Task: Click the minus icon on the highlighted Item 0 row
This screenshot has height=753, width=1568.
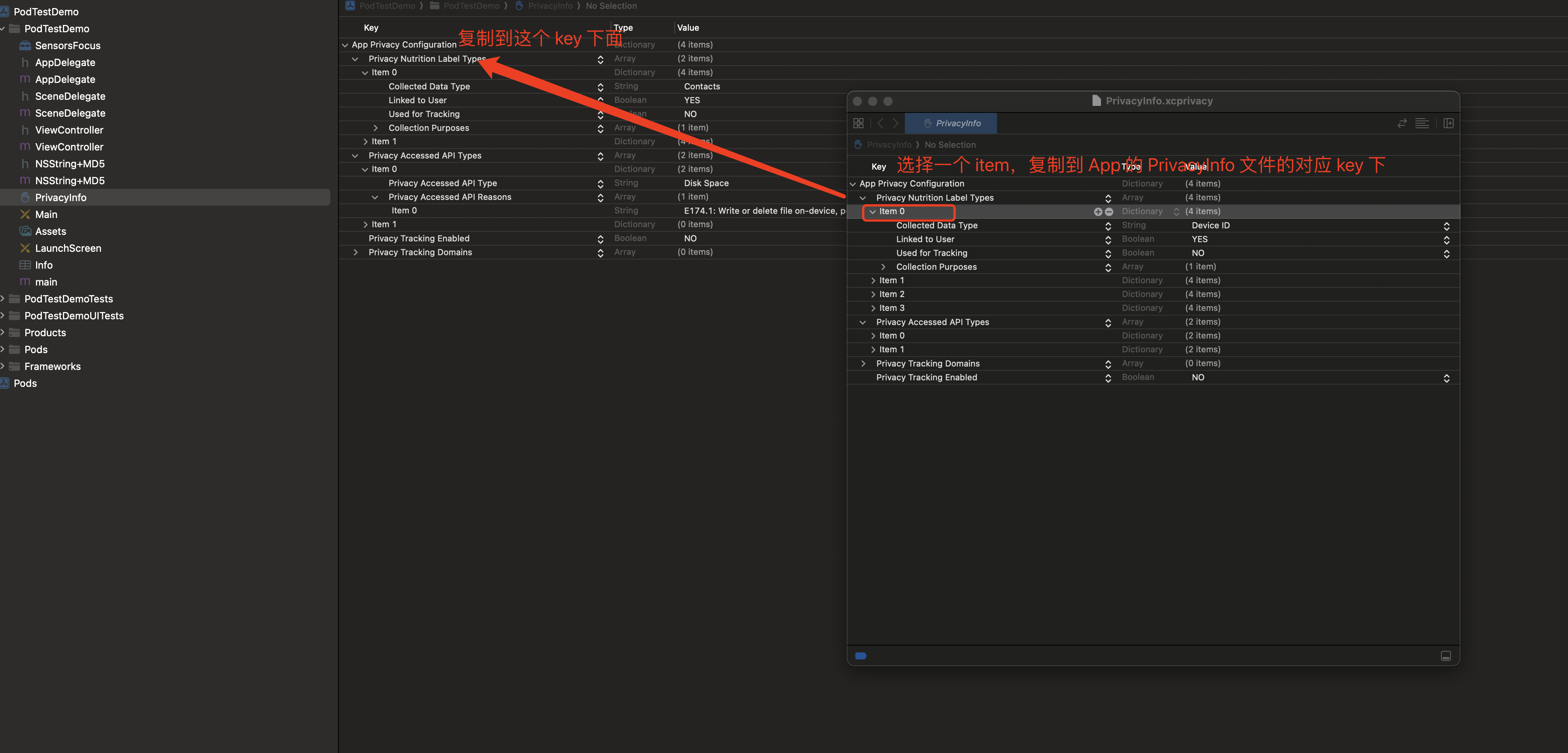Action: [x=1109, y=212]
